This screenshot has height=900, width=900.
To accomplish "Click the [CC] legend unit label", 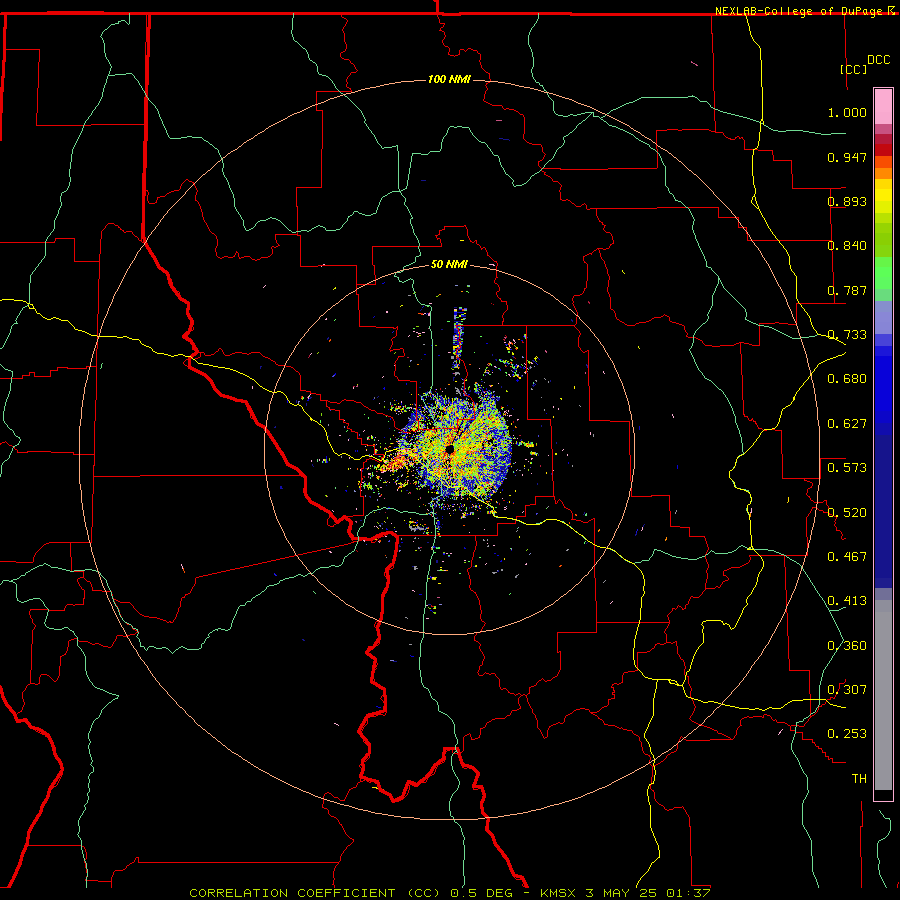I will coord(854,69).
